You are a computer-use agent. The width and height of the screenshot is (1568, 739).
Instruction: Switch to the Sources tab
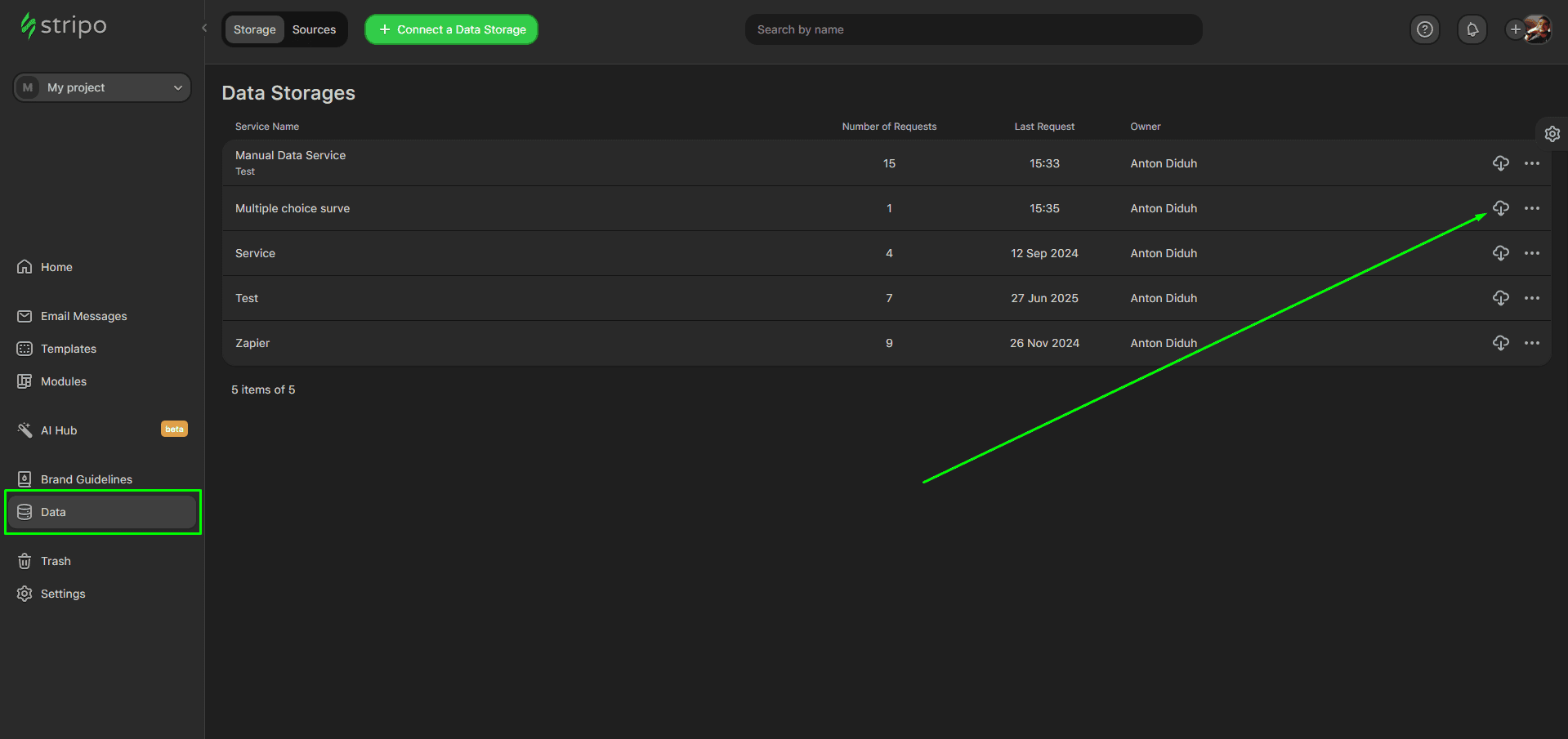point(314,29)
